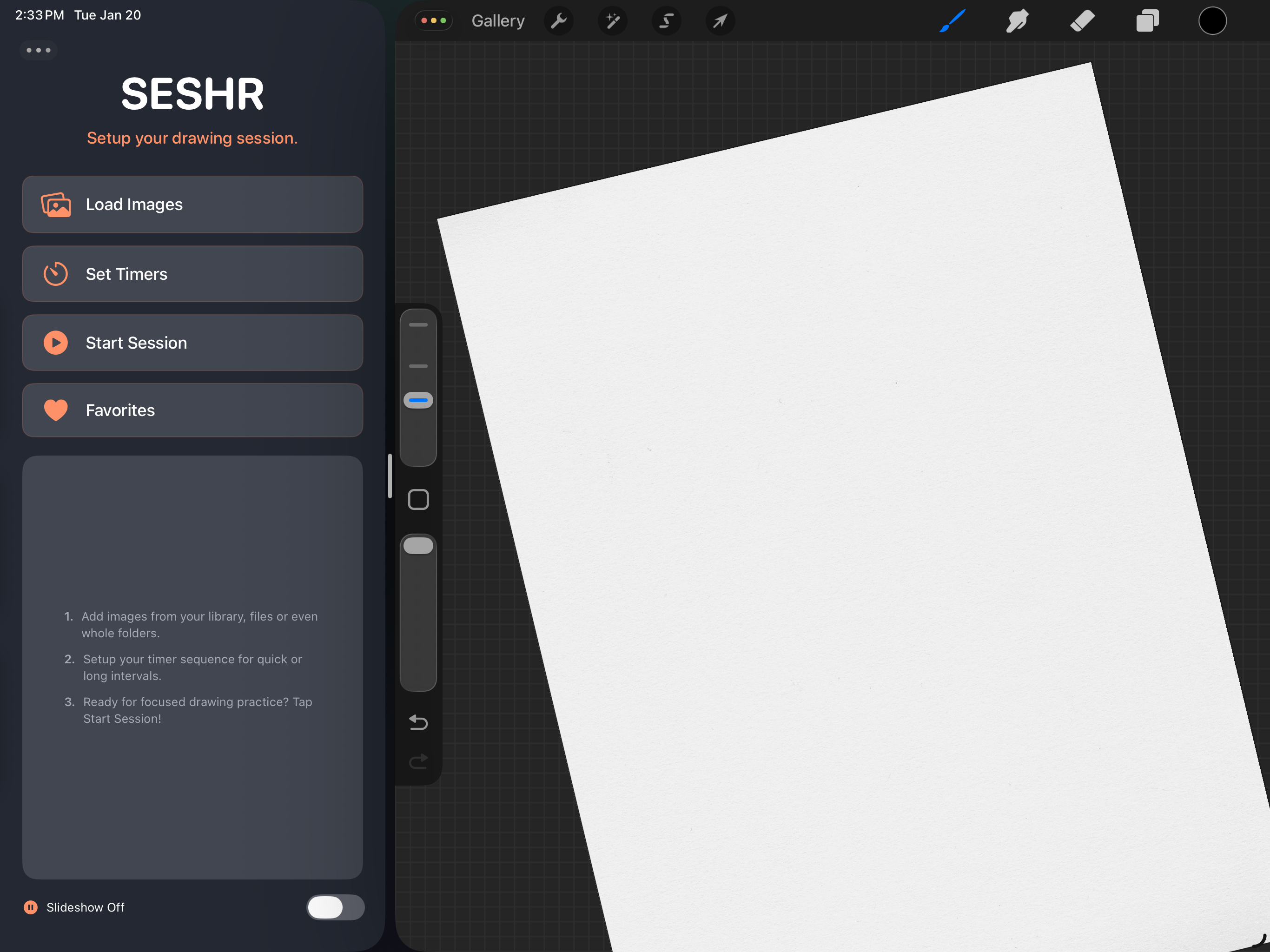
Task: Select the Smudge tool
Action: [1017, 20]
